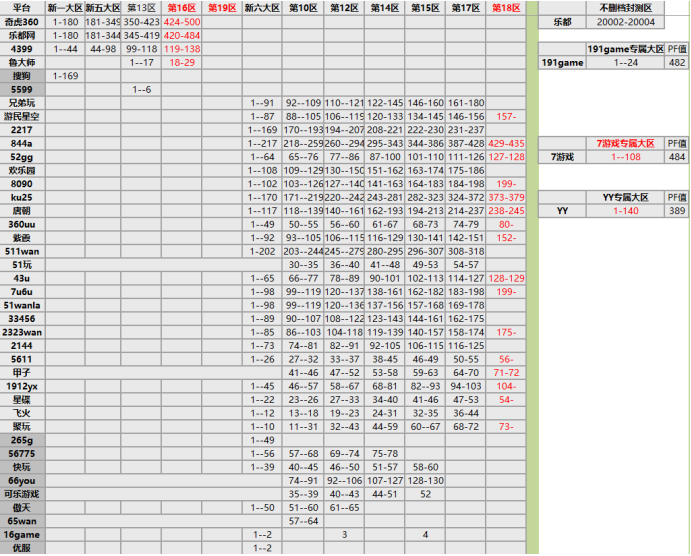
Task: Select the "1--217" cell in 844a row
Action: [x=262, y=143]
